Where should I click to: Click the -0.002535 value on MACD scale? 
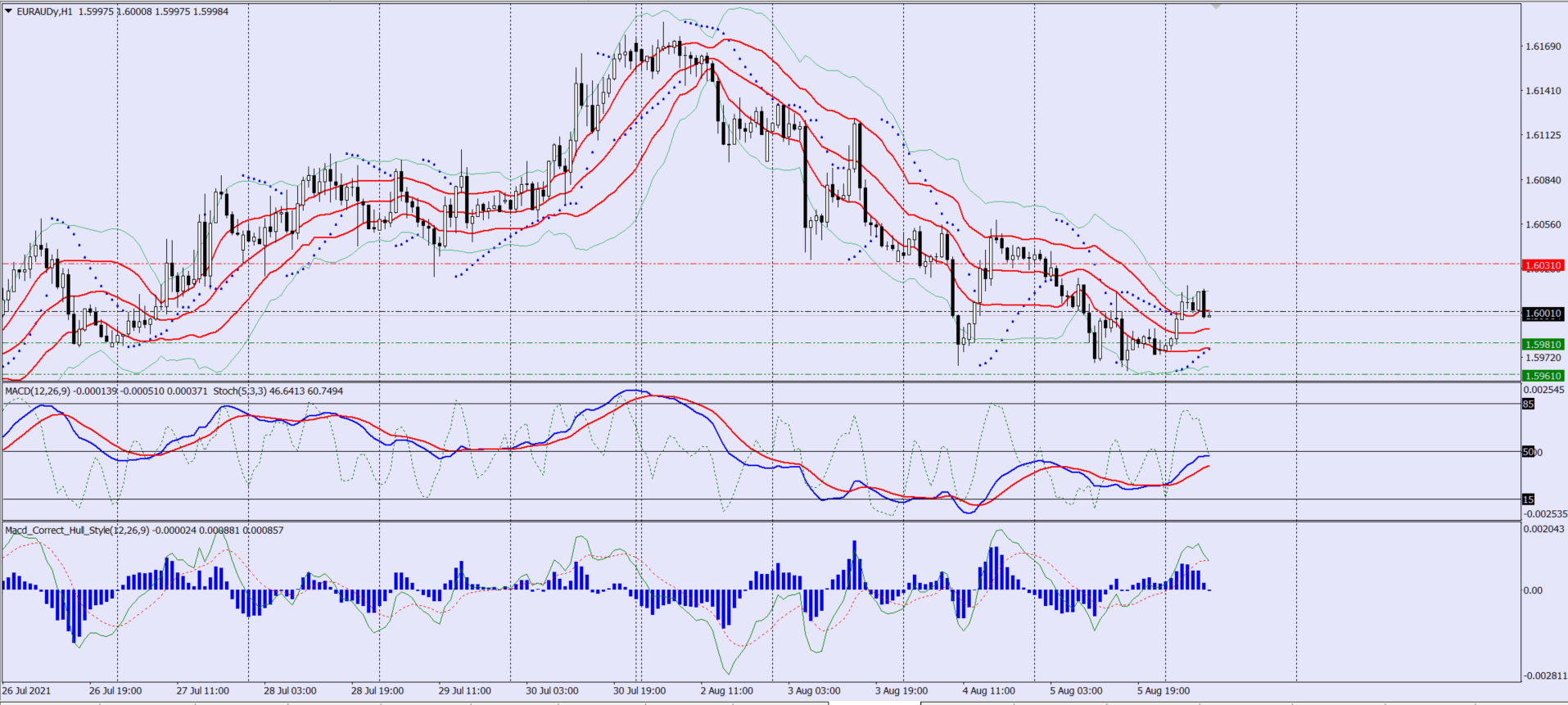pyautogui.click(x=1544, y=514)
